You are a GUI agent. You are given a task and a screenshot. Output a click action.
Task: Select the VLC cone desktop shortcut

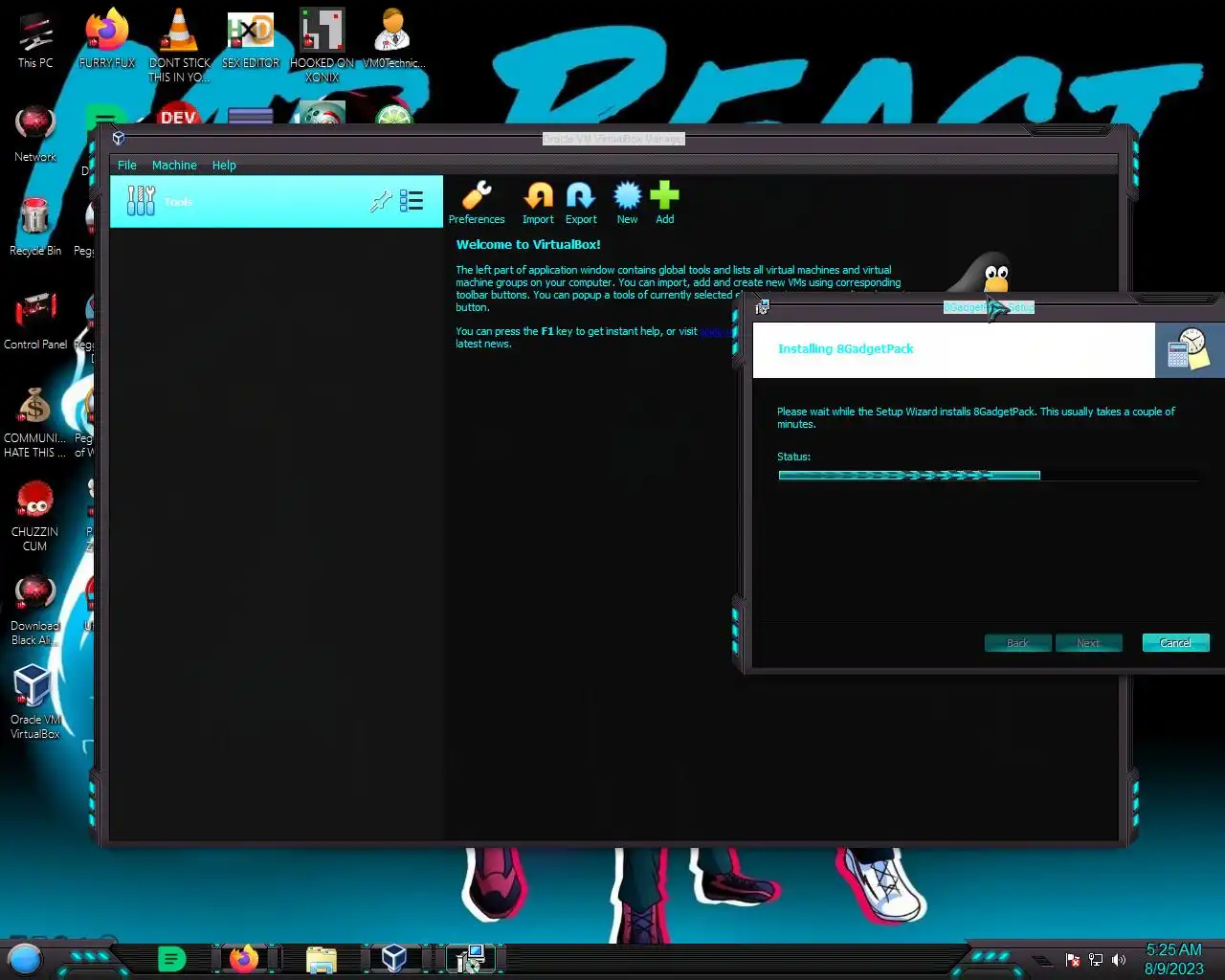pos(179,46)
